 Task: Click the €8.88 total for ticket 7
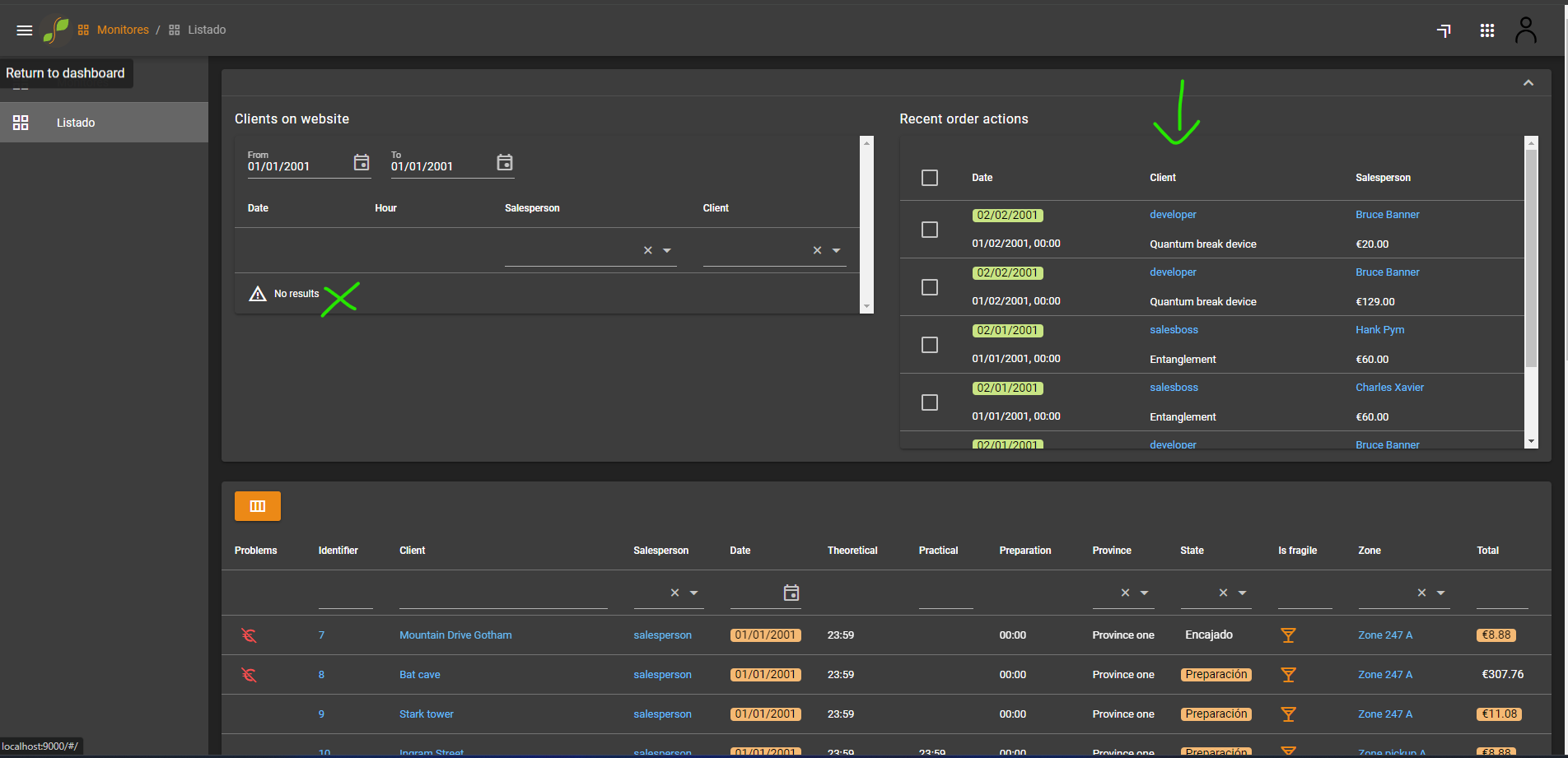1496,635
